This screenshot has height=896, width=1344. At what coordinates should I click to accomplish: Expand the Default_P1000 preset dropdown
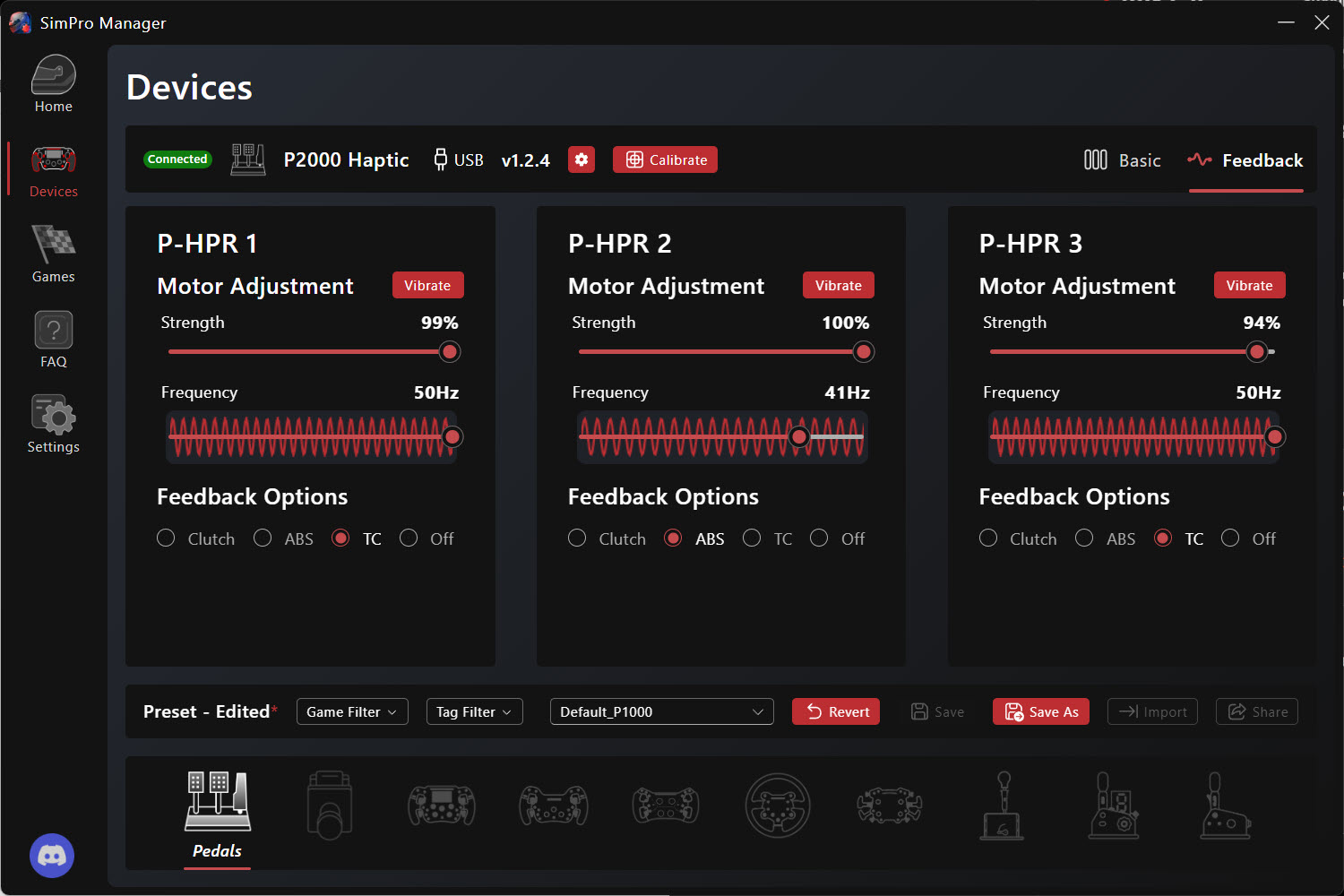click(661, 711)
